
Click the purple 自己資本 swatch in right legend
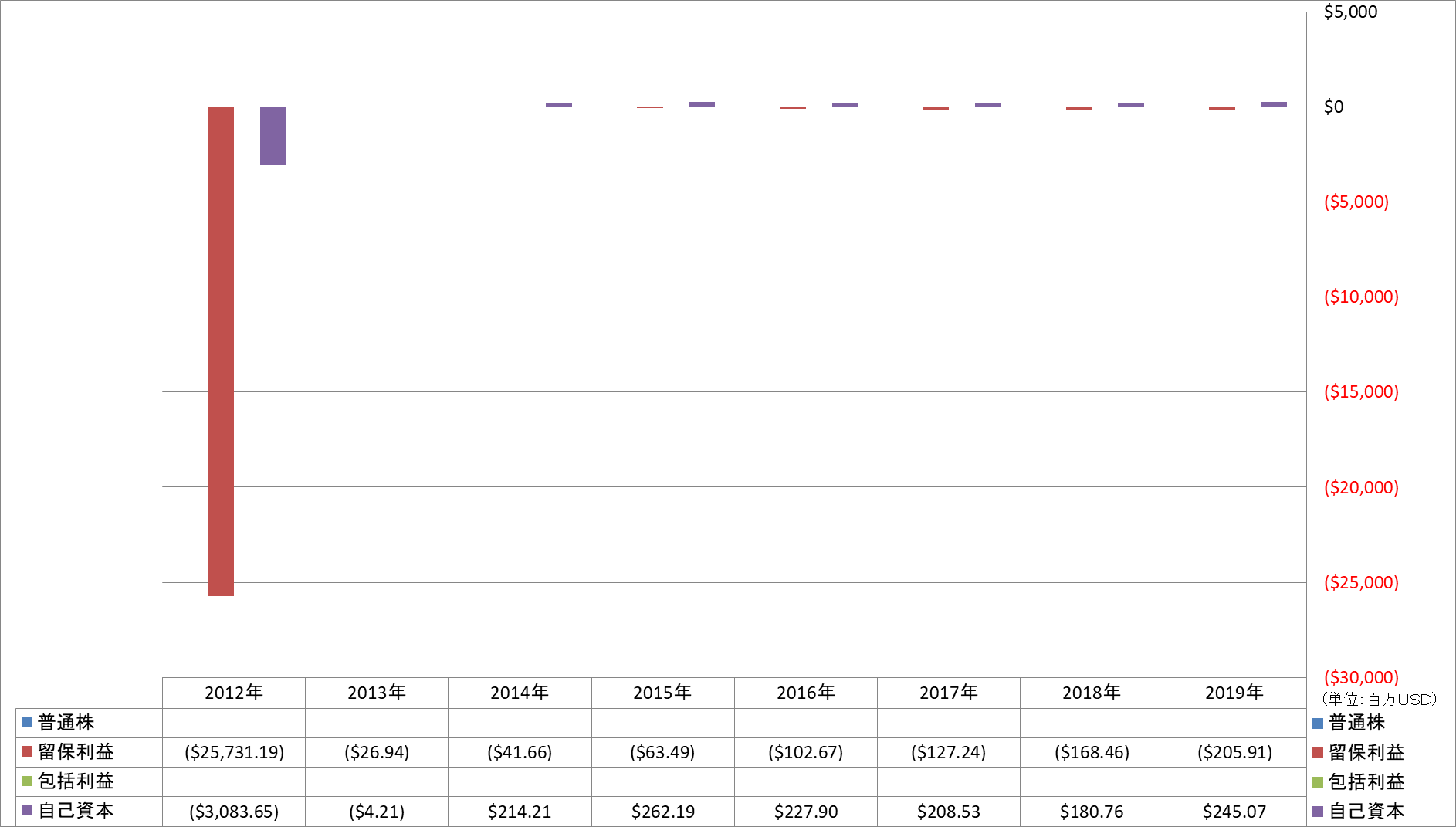click(1318, 812)
